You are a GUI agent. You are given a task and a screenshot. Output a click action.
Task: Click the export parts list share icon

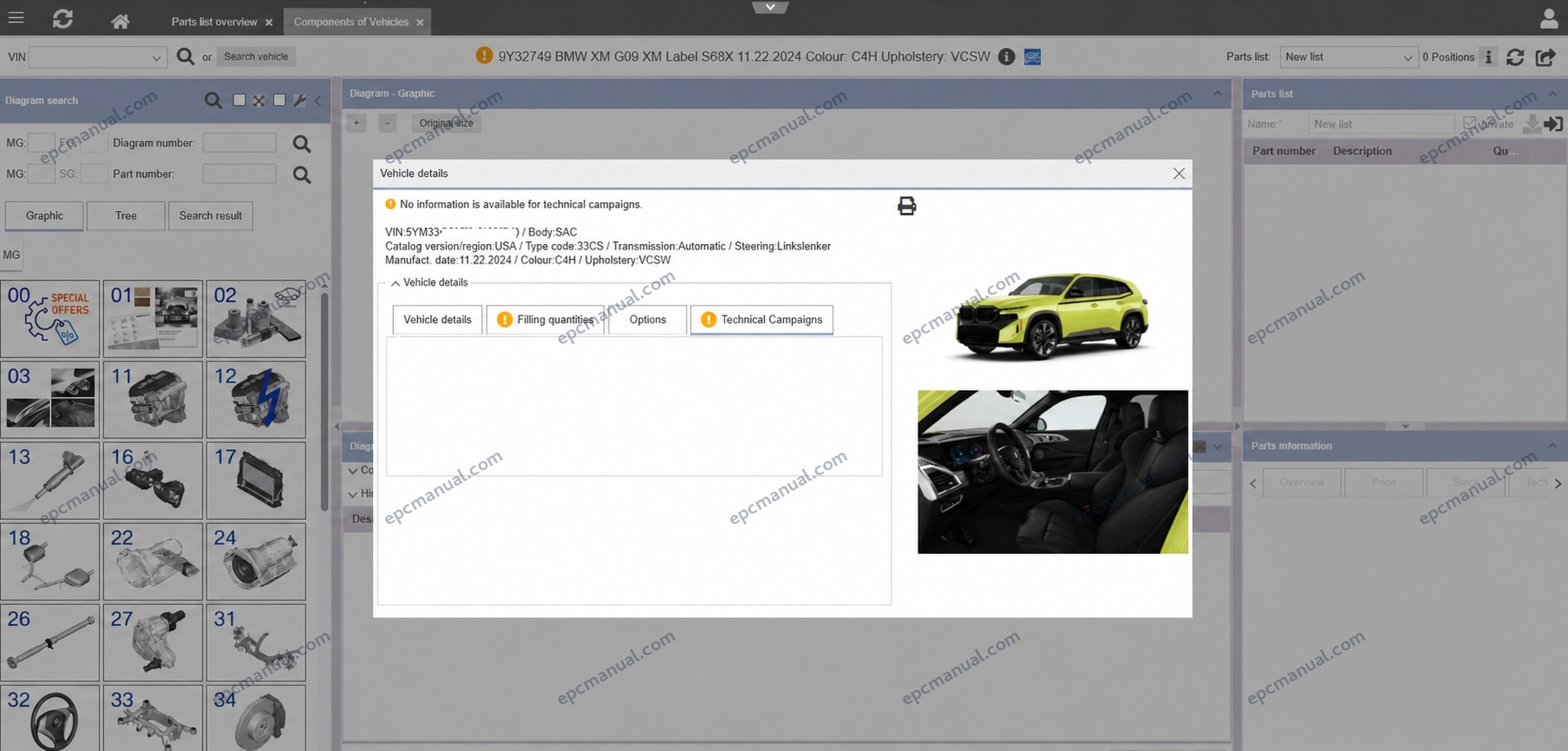tap(1545, 57)
